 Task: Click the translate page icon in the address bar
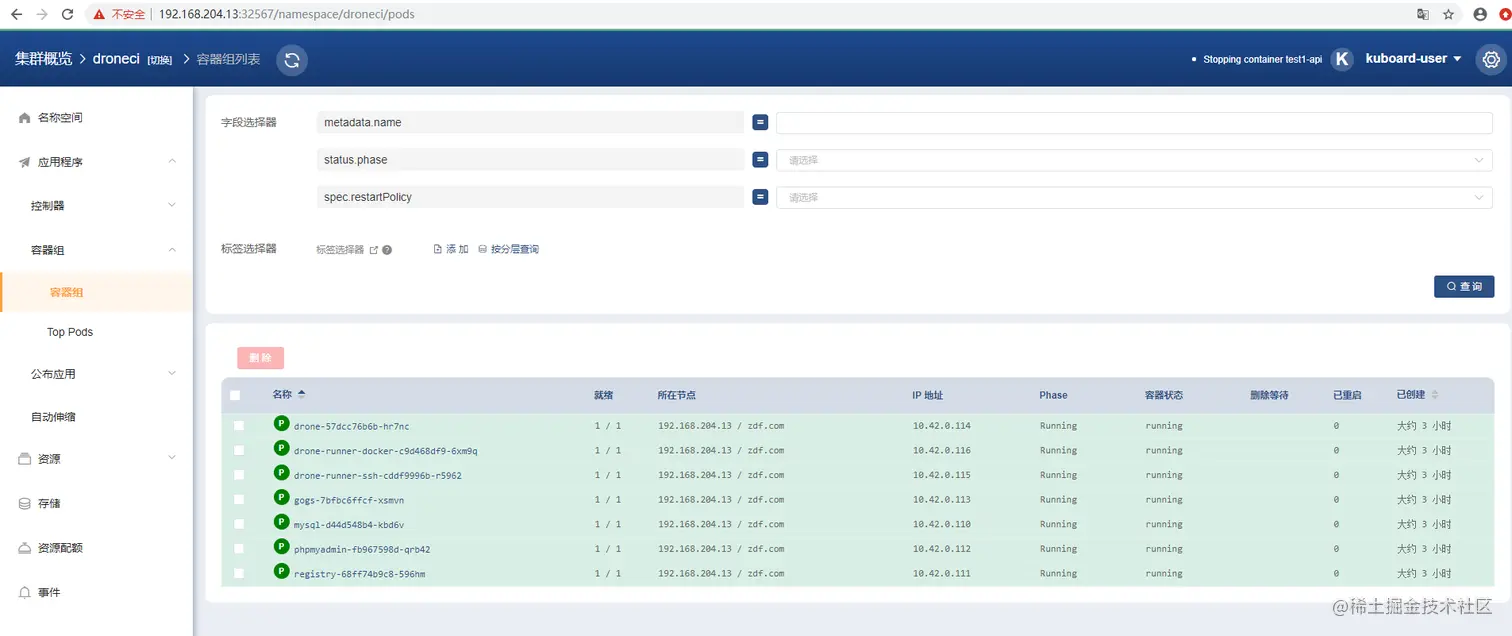(x=1422, y=14)
